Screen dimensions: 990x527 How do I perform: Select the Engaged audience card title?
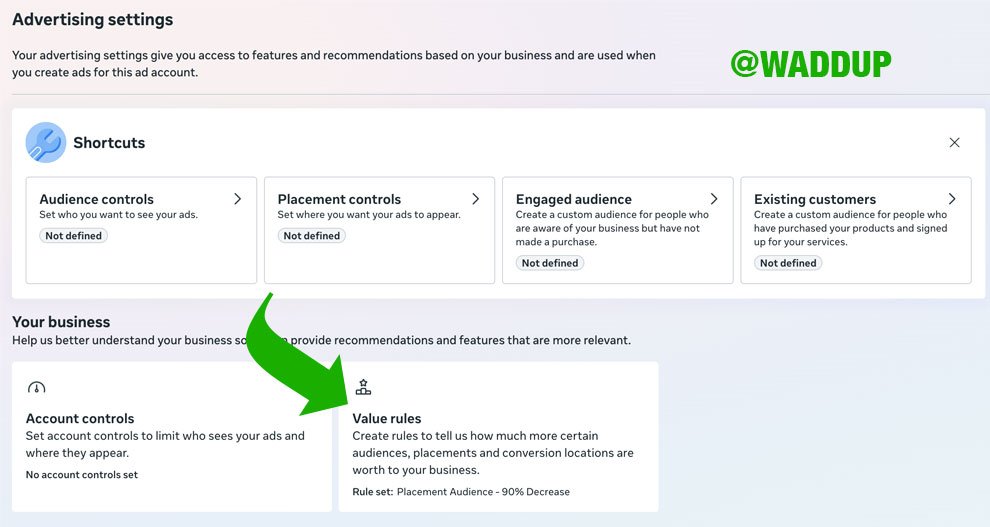[x=573, y=199]
